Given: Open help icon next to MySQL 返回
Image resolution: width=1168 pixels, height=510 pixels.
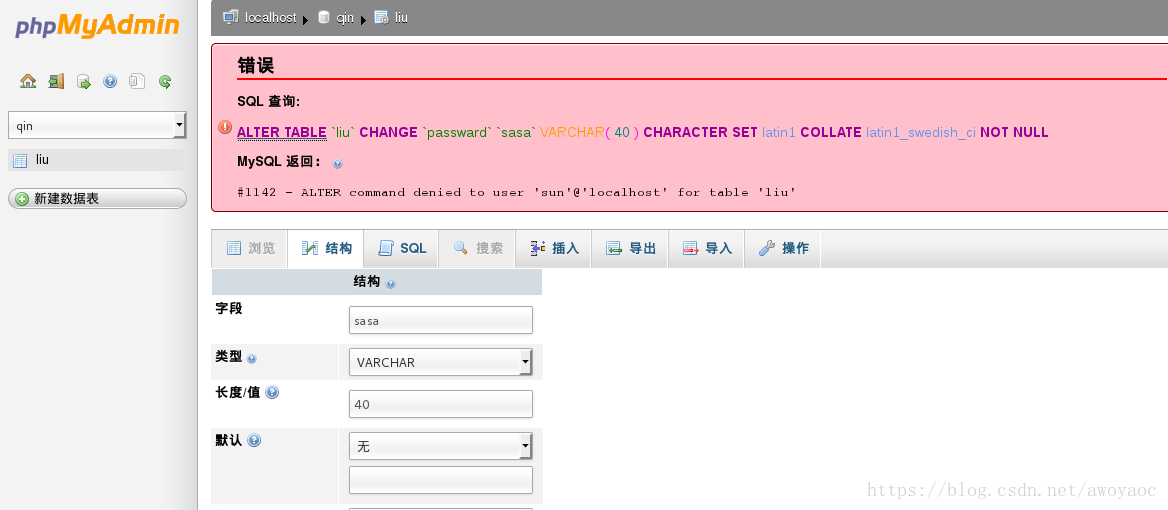Looking at the screenshot, I should 337,164.
